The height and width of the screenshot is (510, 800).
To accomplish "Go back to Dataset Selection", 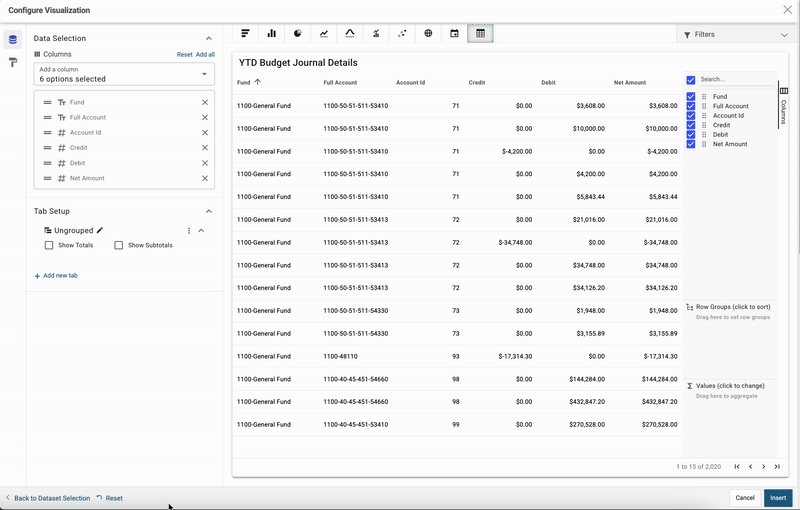I will point(47,498).
